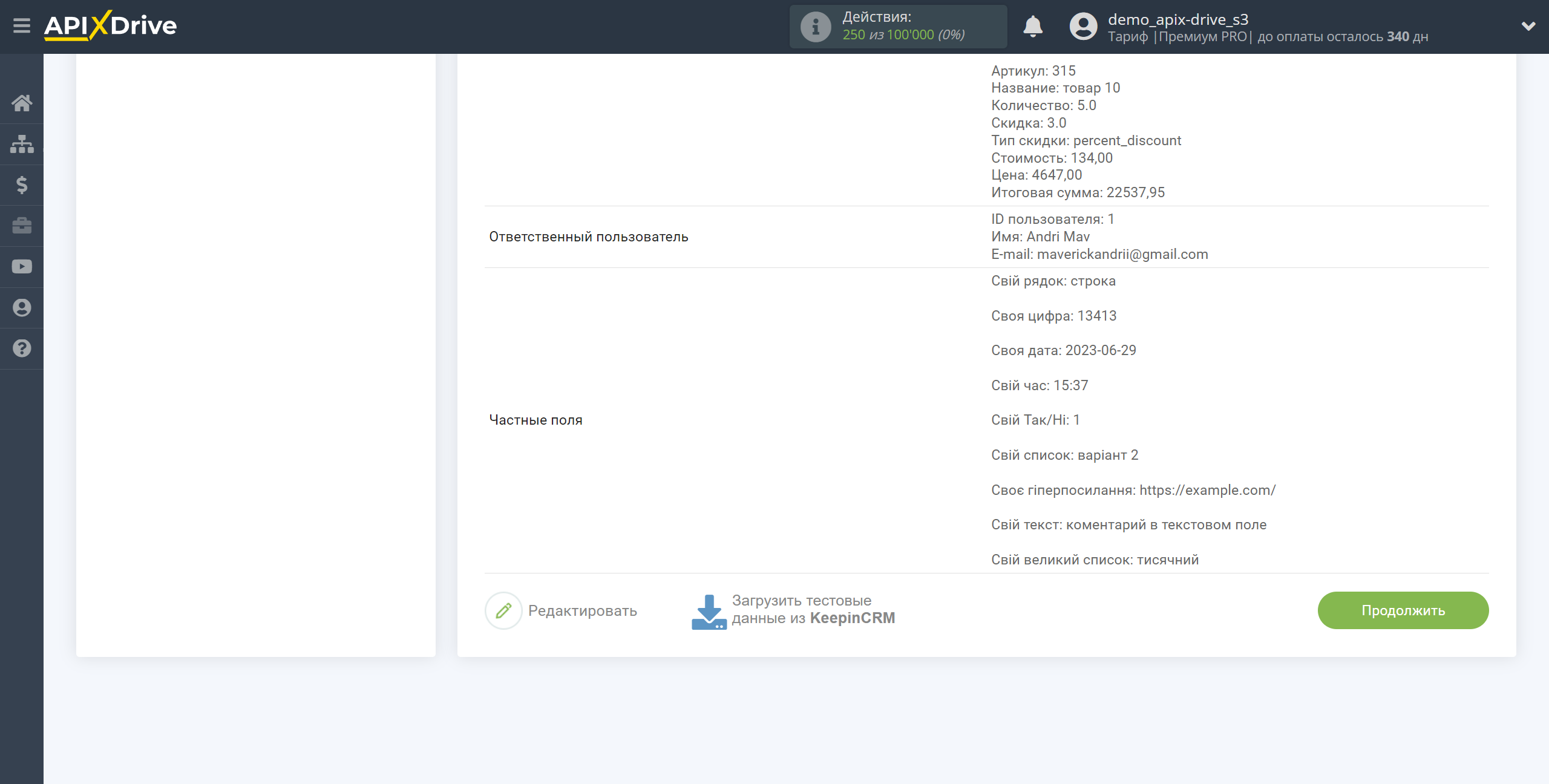Click the ApiX-Drive logo
The width and height of the screenshot is (1549, 784).
(x=110, y=26)
